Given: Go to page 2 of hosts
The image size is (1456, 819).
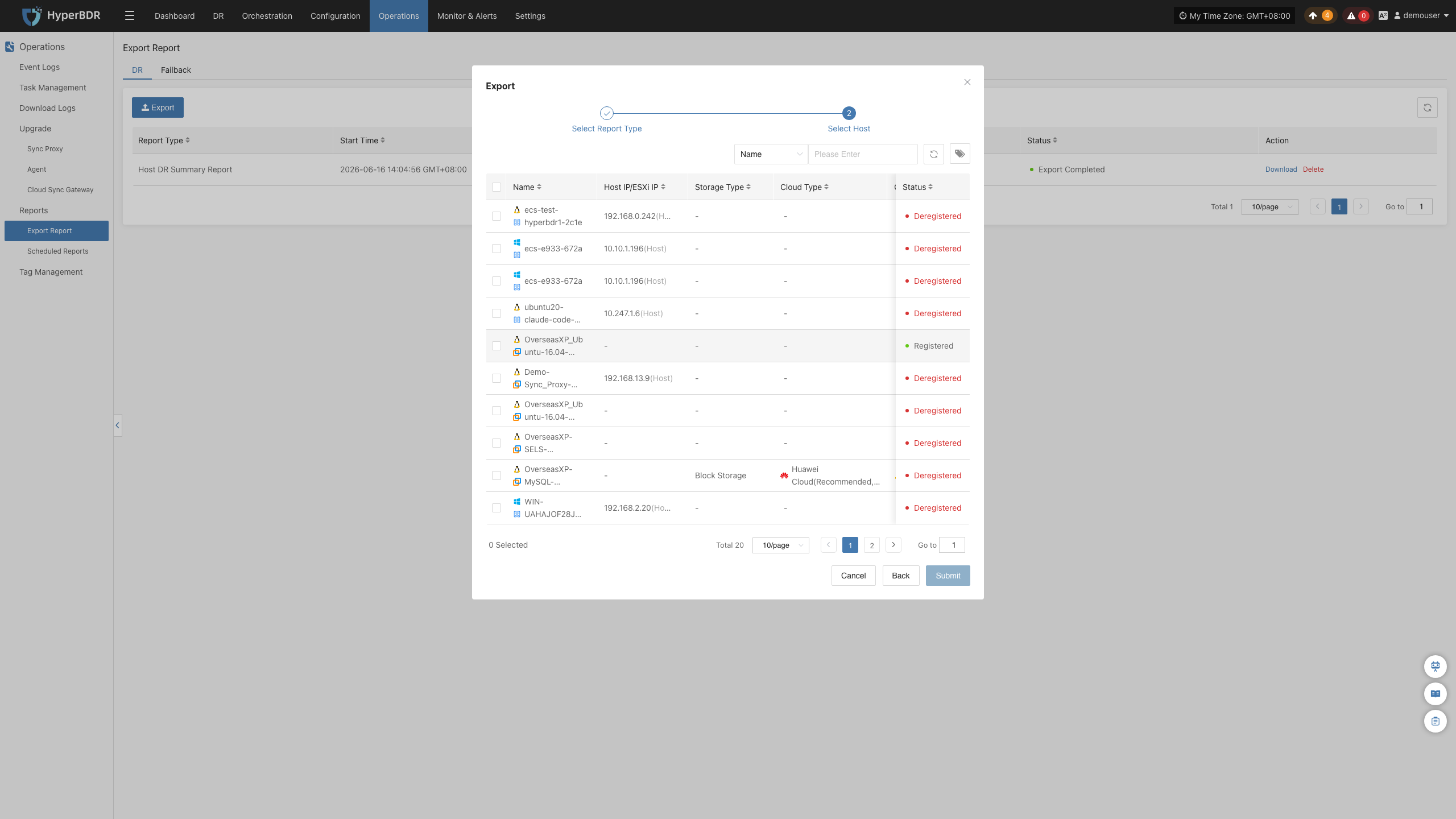Looking at the screenshot, I should (872, 545).
